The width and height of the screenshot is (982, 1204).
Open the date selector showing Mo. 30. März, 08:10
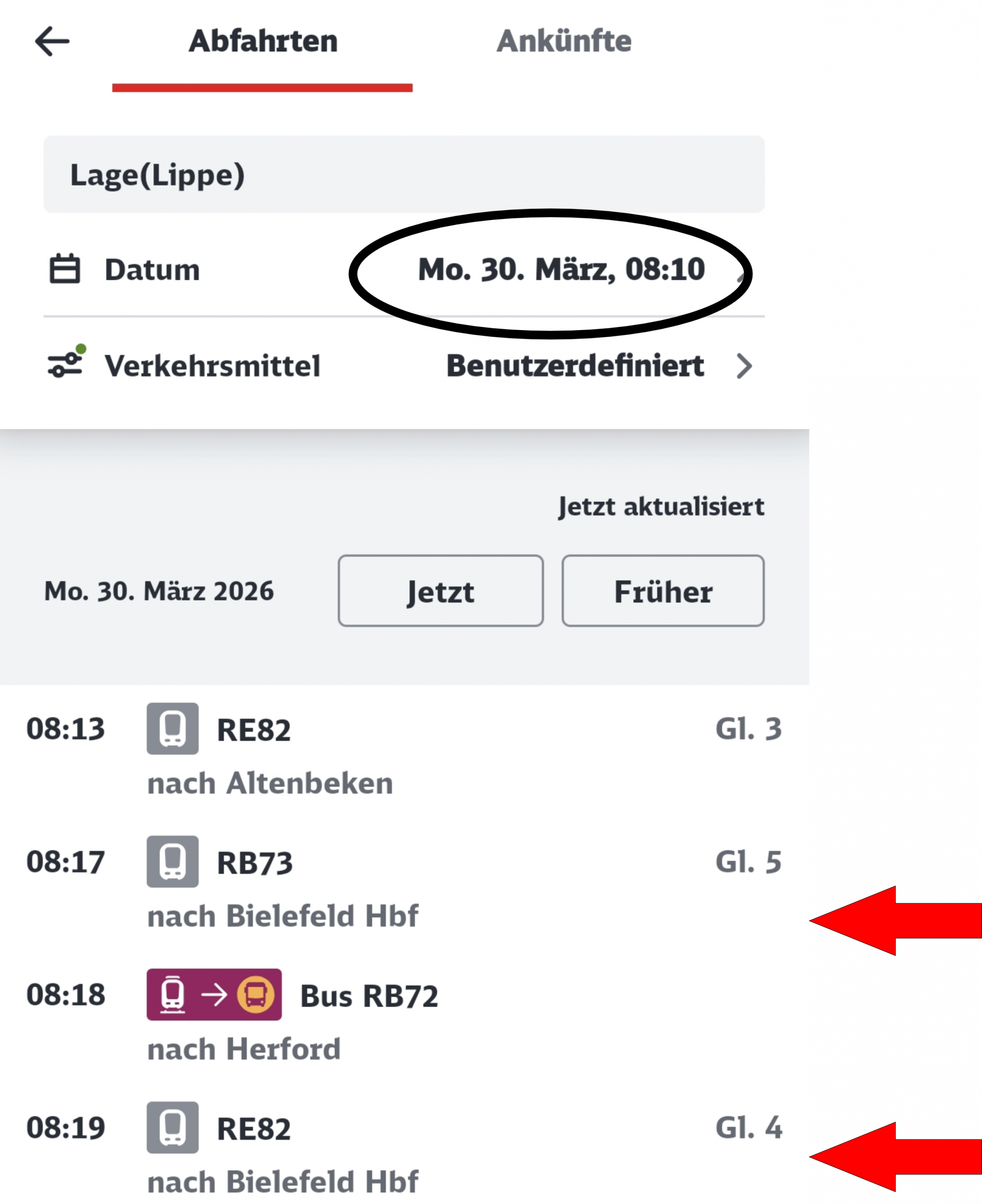click(561, 269)
